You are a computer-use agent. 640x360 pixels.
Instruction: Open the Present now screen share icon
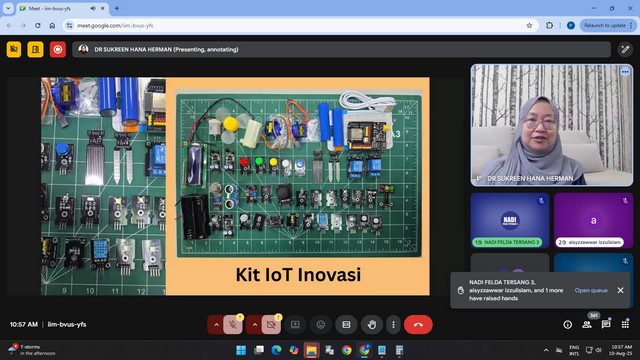[295, 325]
